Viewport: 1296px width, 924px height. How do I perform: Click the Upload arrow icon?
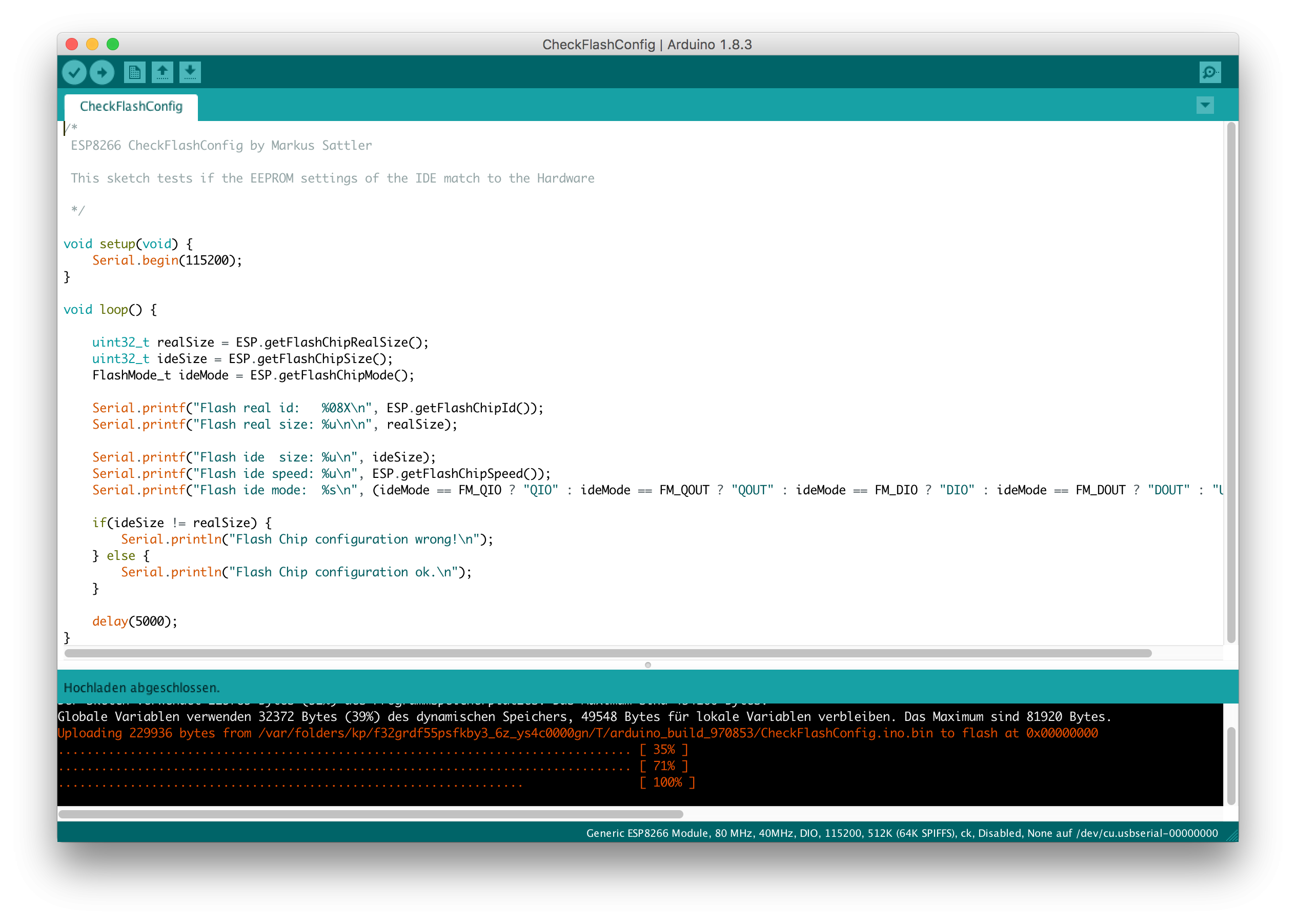pos(103,72)
